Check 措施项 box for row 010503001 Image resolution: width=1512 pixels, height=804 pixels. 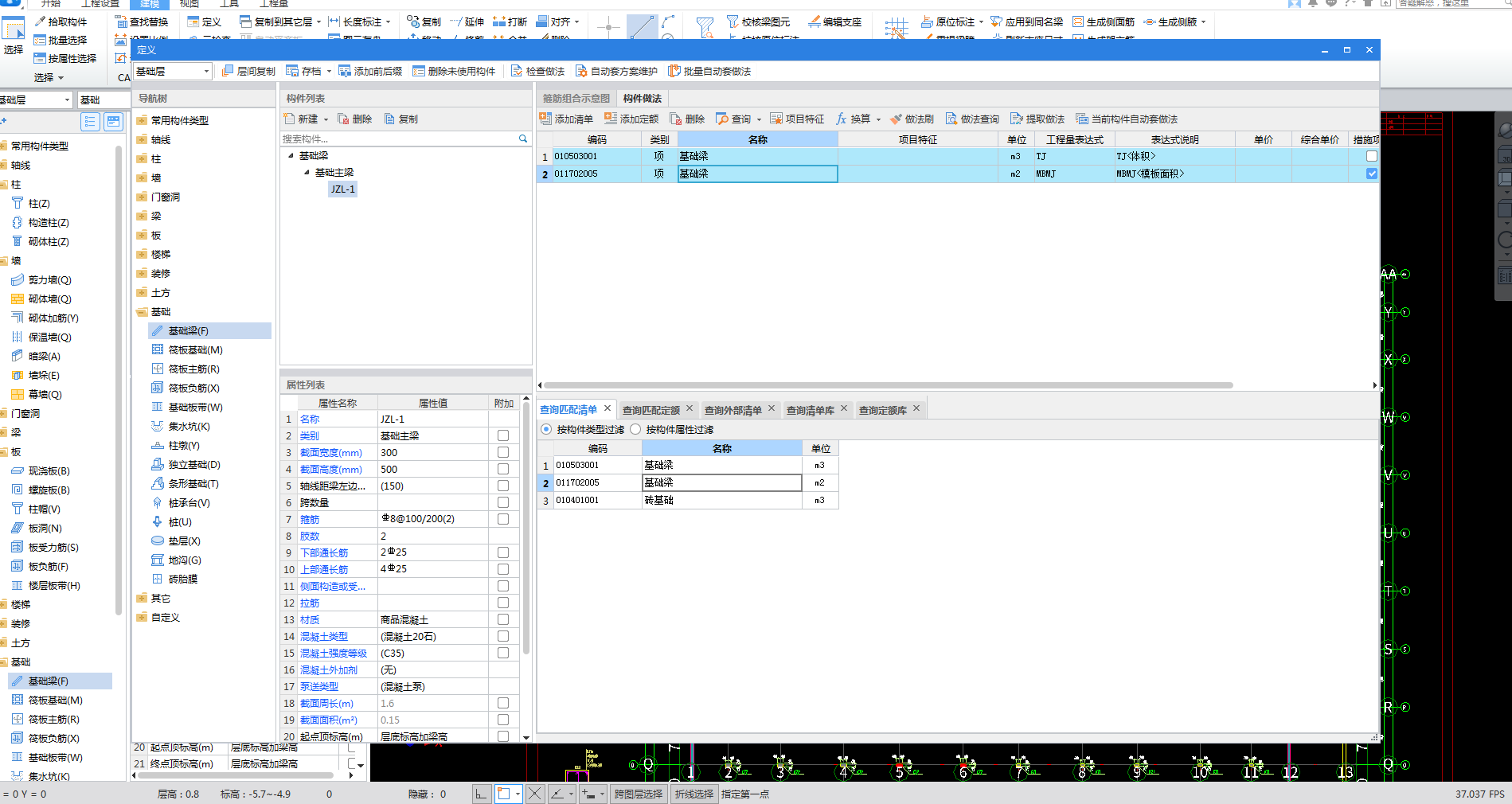(x=1371, y=156)
